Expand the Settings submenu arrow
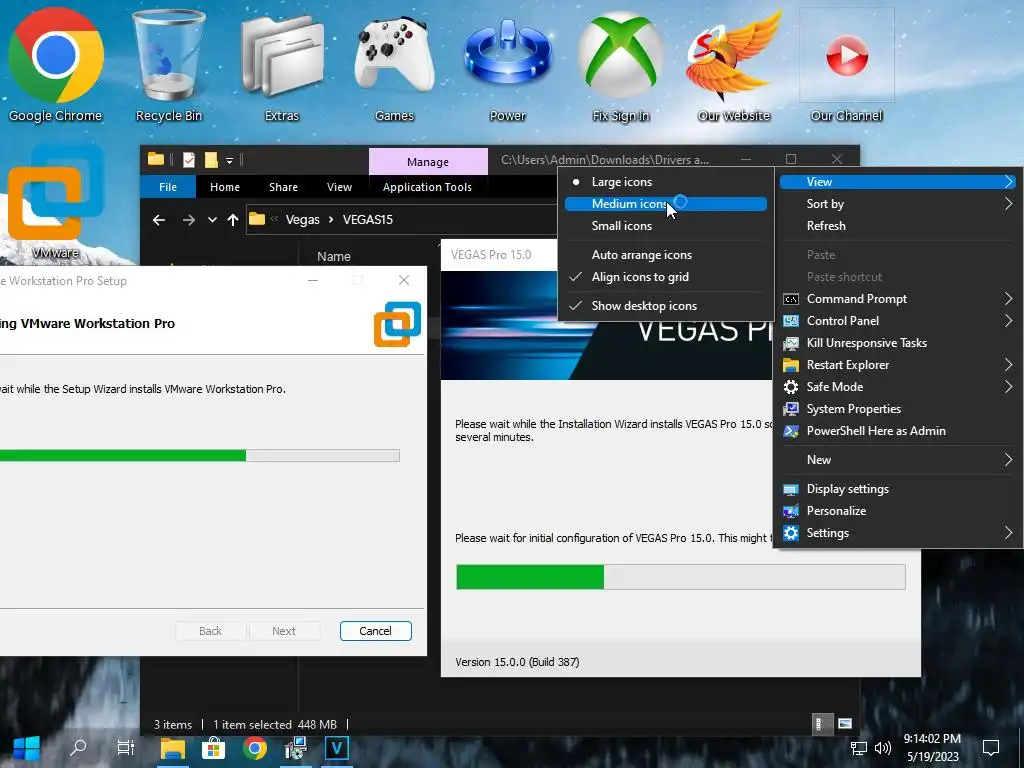The image size is (1024, 768). 1009,534
